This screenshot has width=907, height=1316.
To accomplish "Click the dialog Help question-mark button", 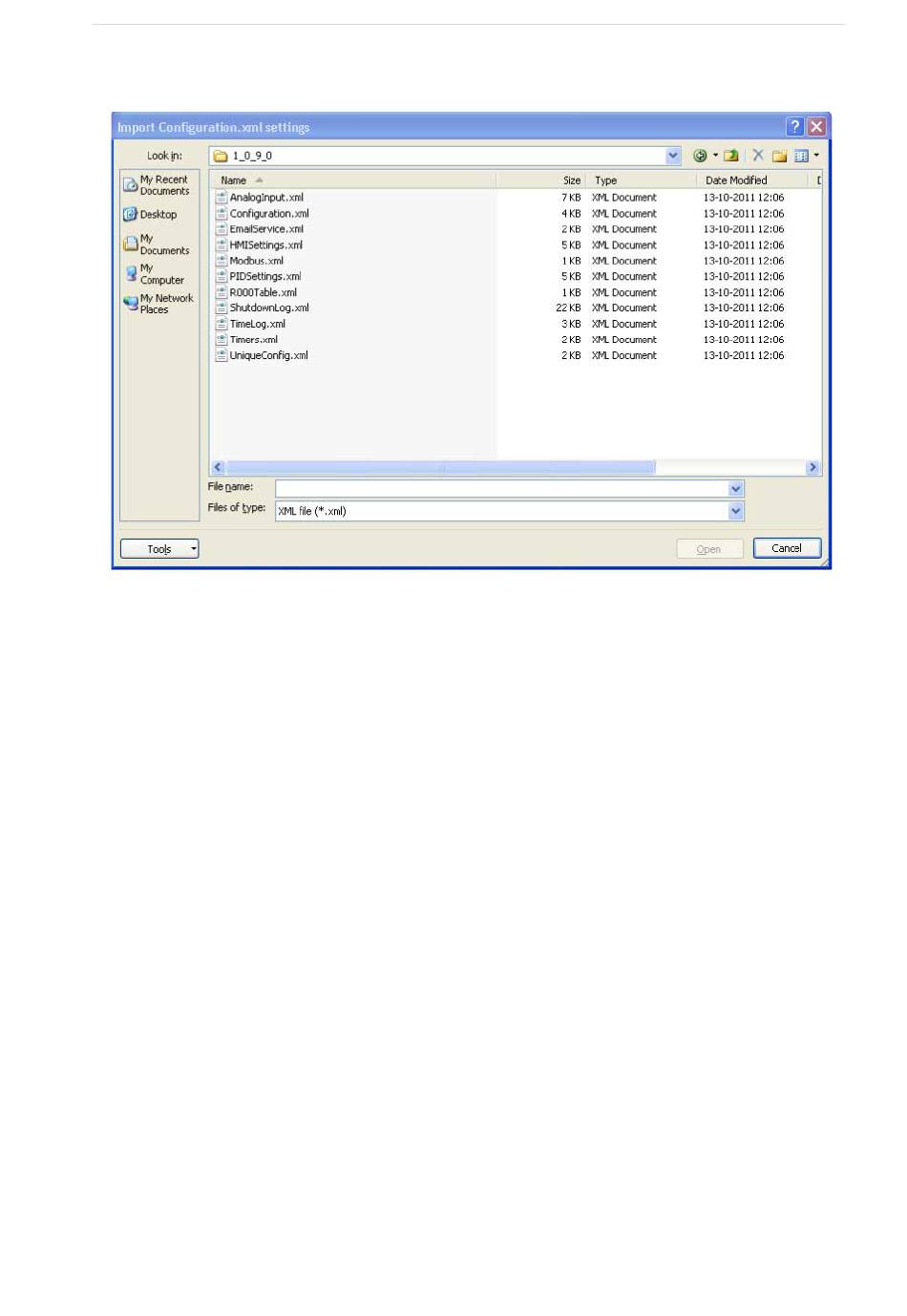I will (794, 127).
